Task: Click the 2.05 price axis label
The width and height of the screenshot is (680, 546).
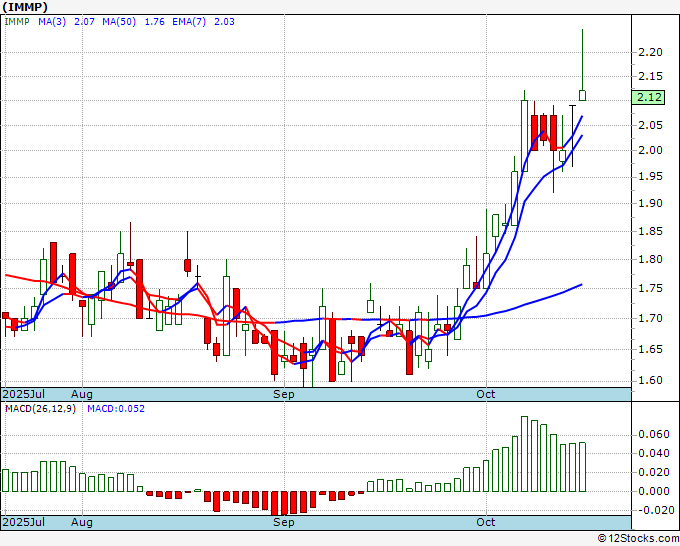Action: (650, 126)
